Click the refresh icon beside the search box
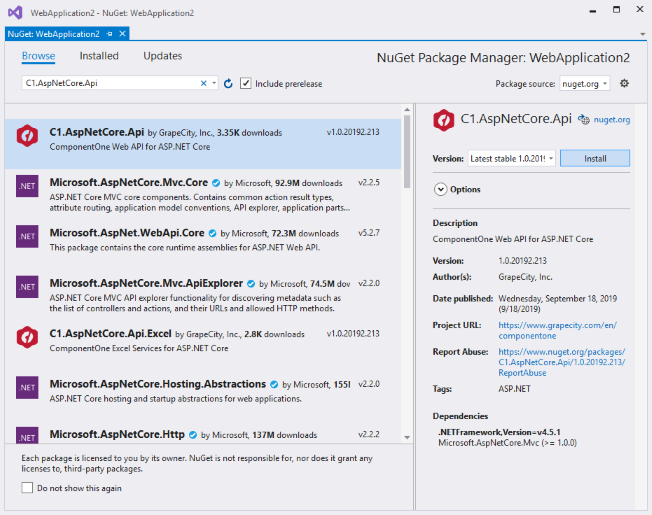The height and width of the screenshot is (515, 652). (x=228, y=84)
